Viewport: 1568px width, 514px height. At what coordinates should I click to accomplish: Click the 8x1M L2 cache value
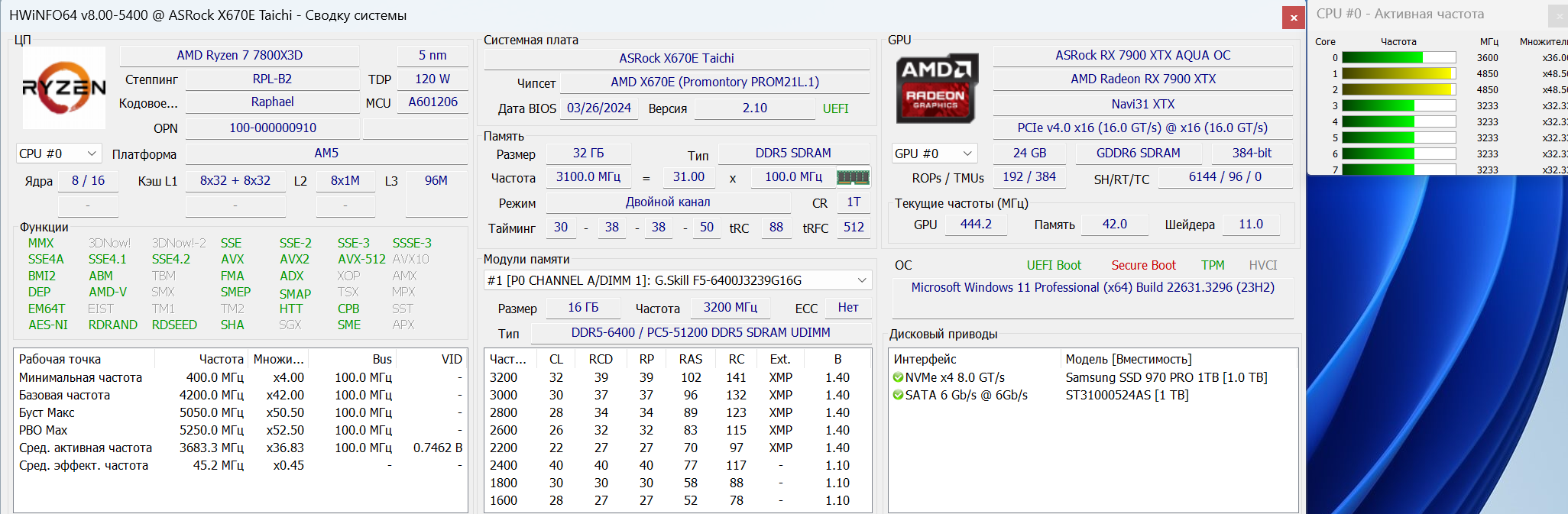(345, 180)
